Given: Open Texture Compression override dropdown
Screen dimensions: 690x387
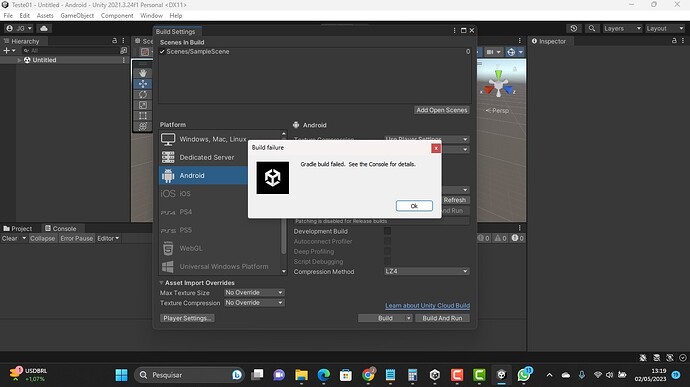Looking at the screenshot, I should (254, 302).
